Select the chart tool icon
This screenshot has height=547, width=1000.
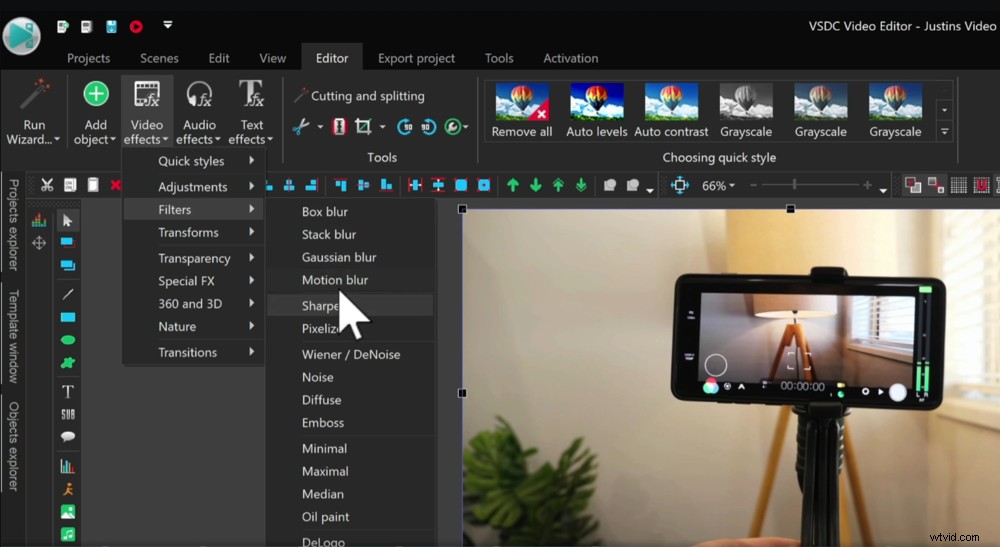[x=68, y=466]
